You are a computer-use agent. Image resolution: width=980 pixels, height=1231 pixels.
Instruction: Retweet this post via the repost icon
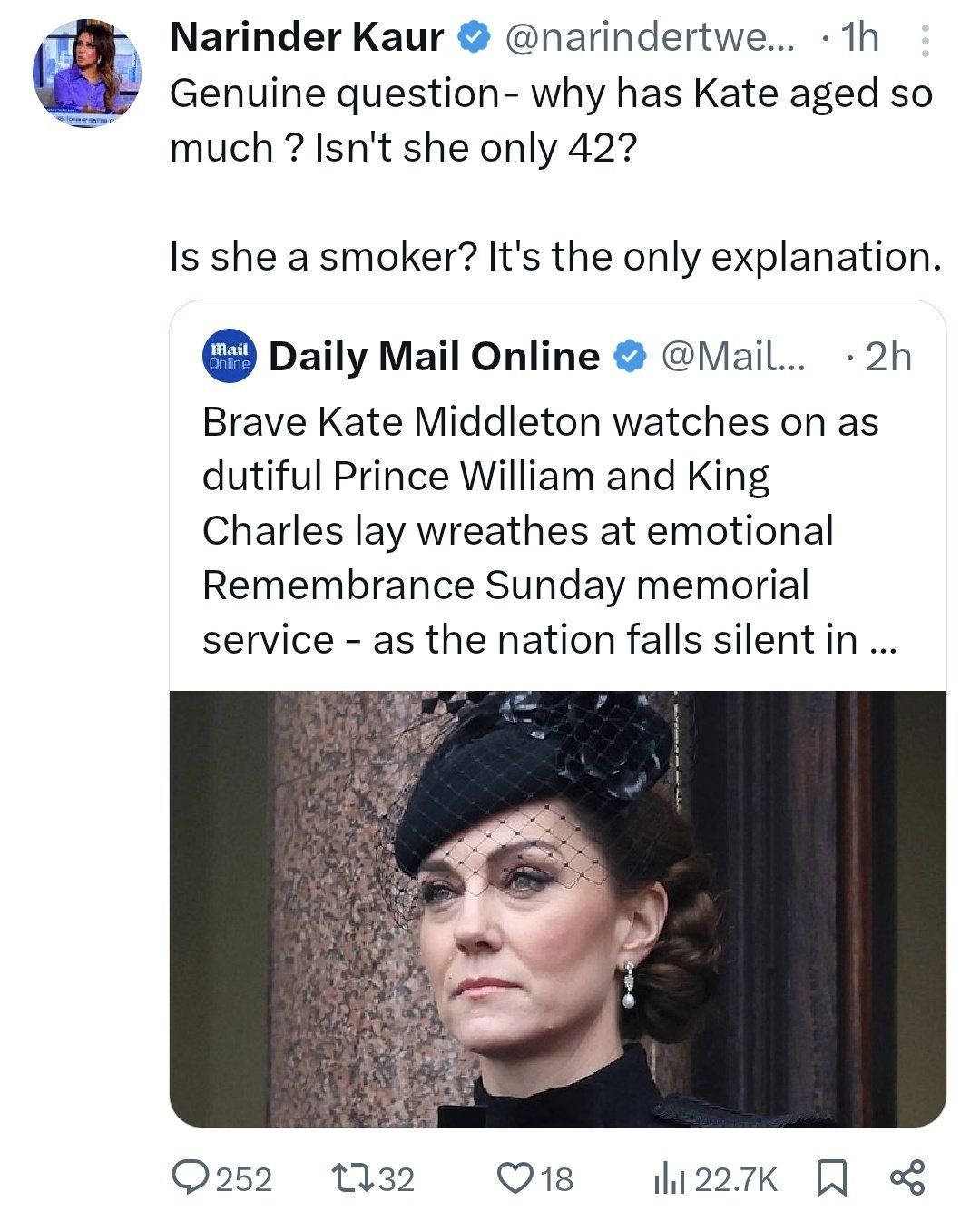[x=350, y=1178]
